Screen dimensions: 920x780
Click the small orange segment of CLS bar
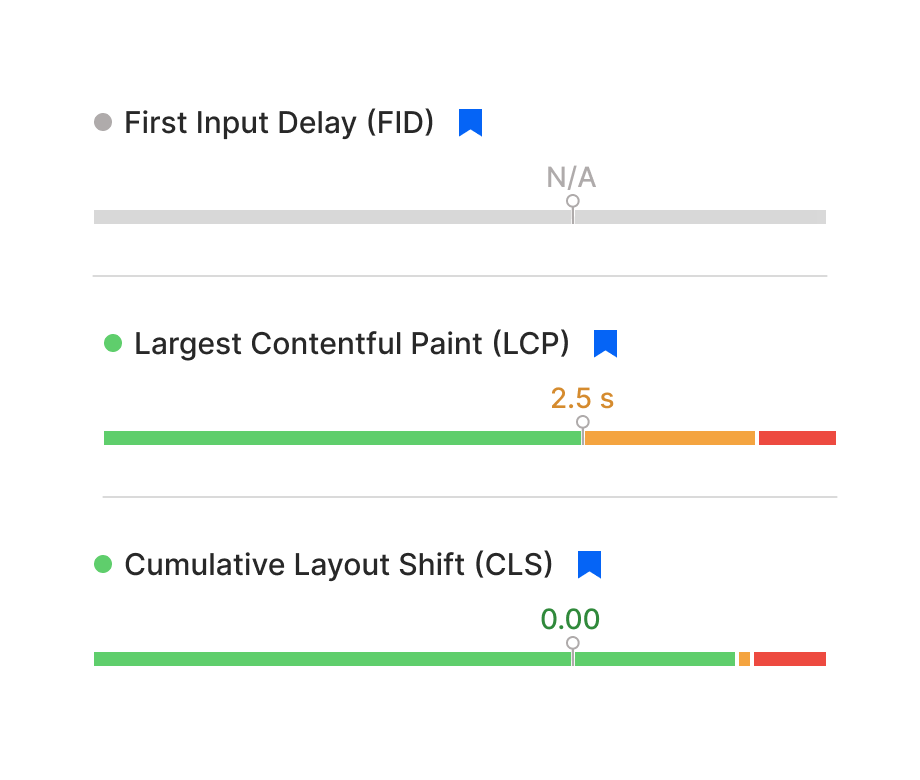[744, 659]
